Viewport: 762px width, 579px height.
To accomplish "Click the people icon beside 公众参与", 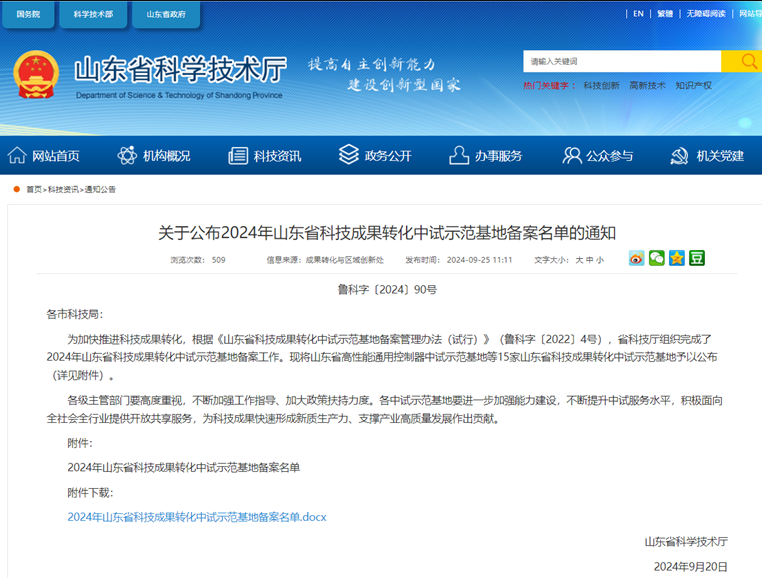I will (x=572, y=156).
